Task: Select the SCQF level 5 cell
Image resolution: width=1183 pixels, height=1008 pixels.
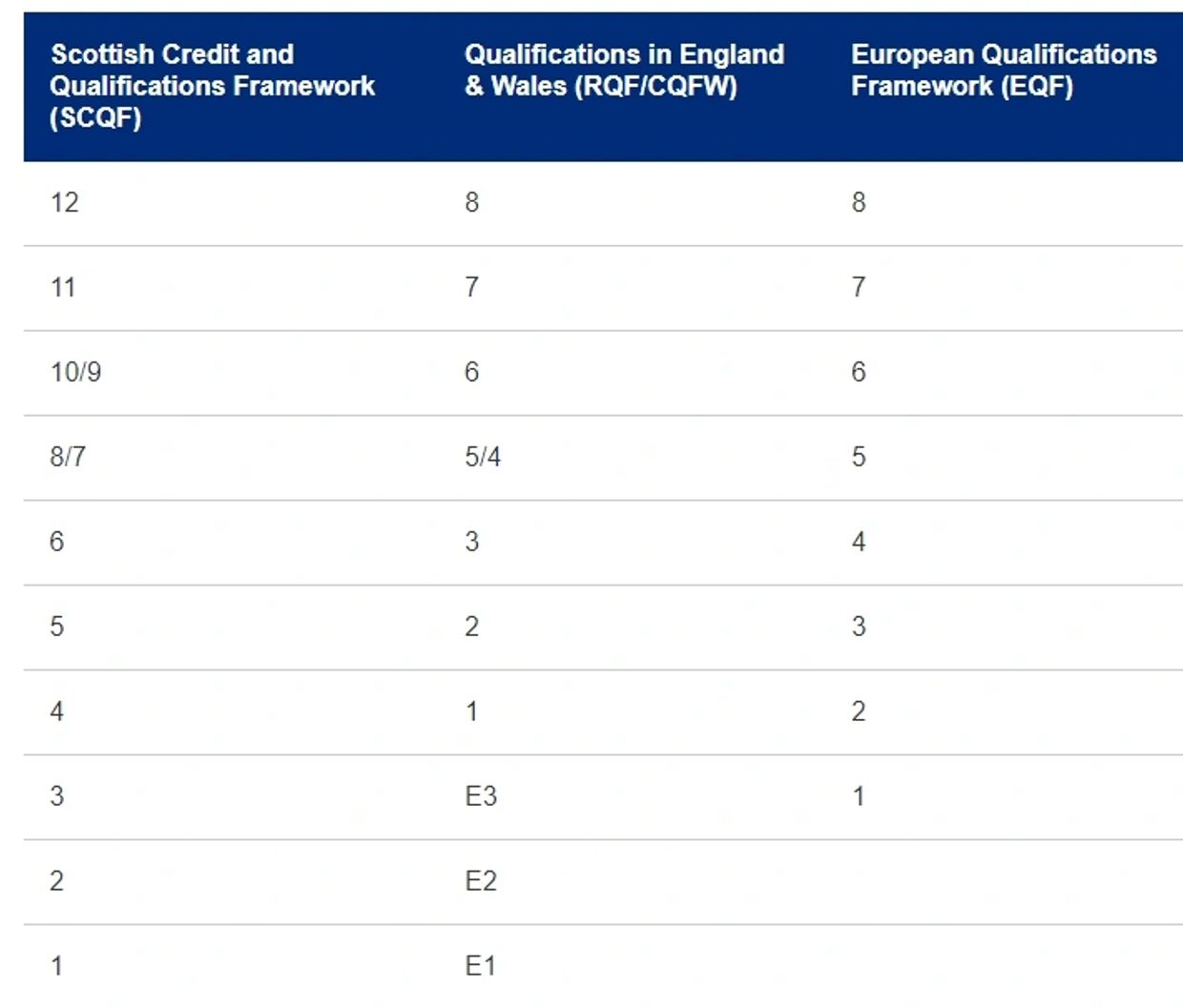Action: (x=57, y=627)
